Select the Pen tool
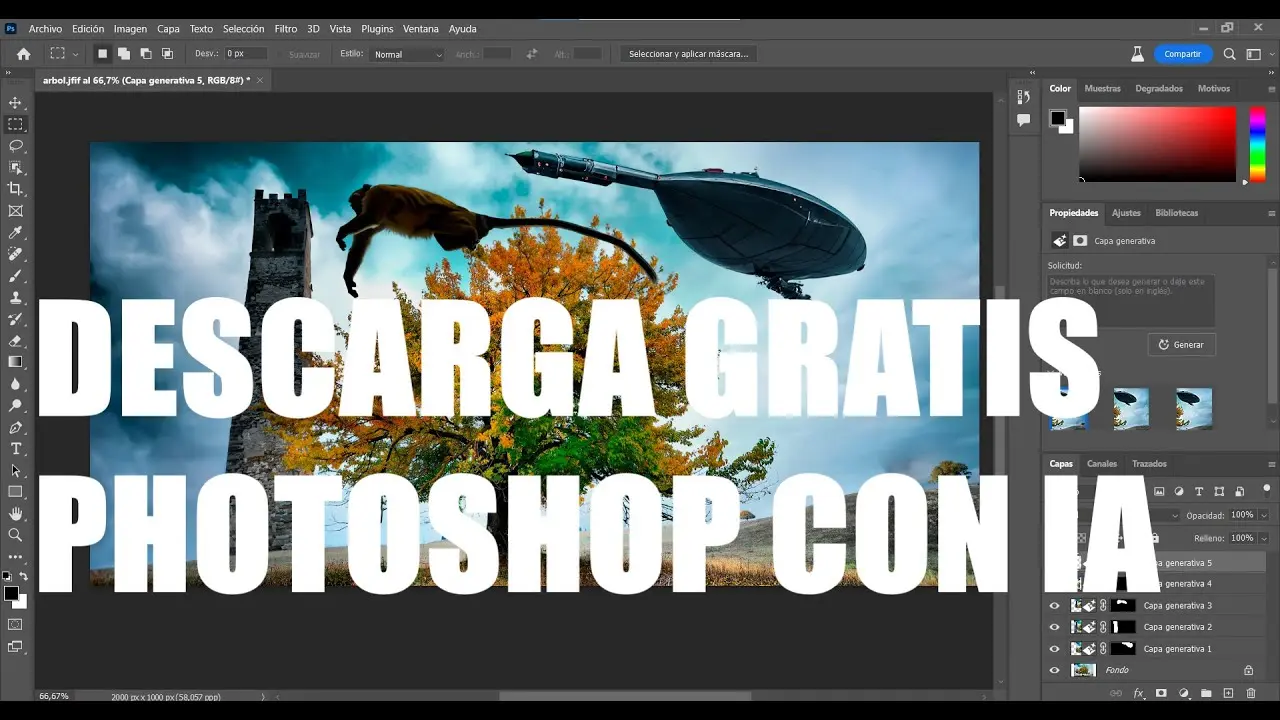 (x=15, y=427)
